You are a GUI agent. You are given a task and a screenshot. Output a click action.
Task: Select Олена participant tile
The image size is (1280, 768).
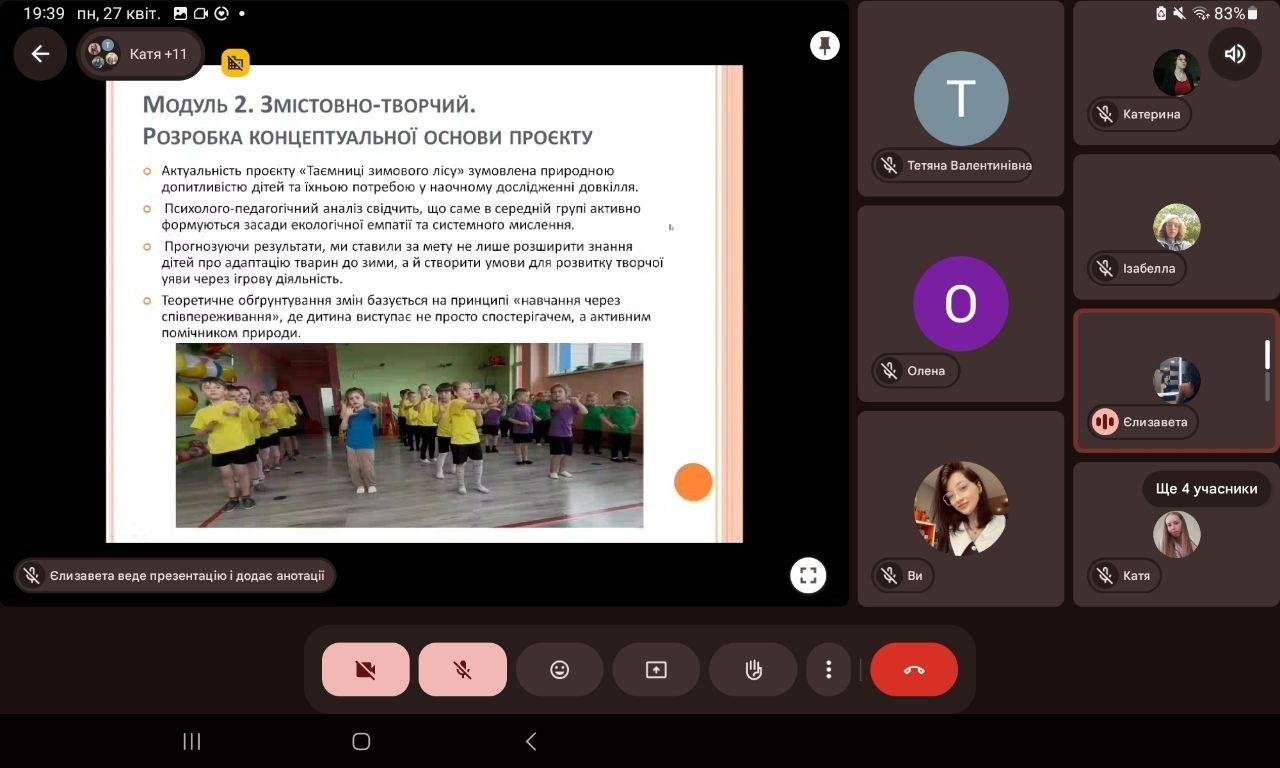tap(960, 304)
